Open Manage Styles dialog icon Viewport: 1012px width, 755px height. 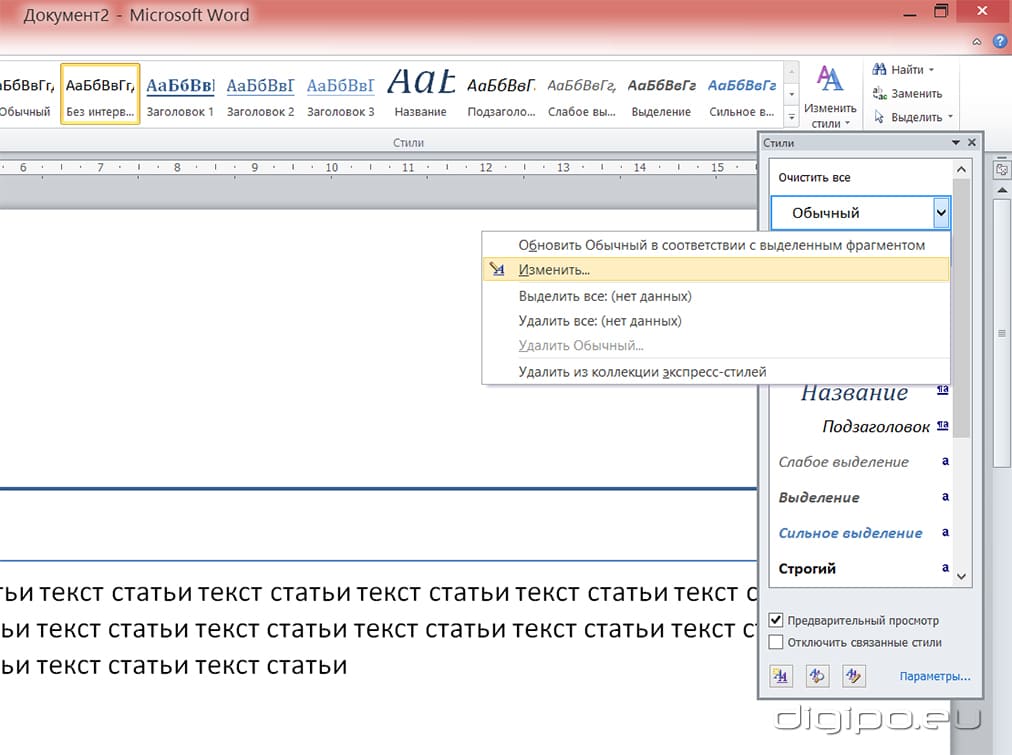tap(853, 676)
